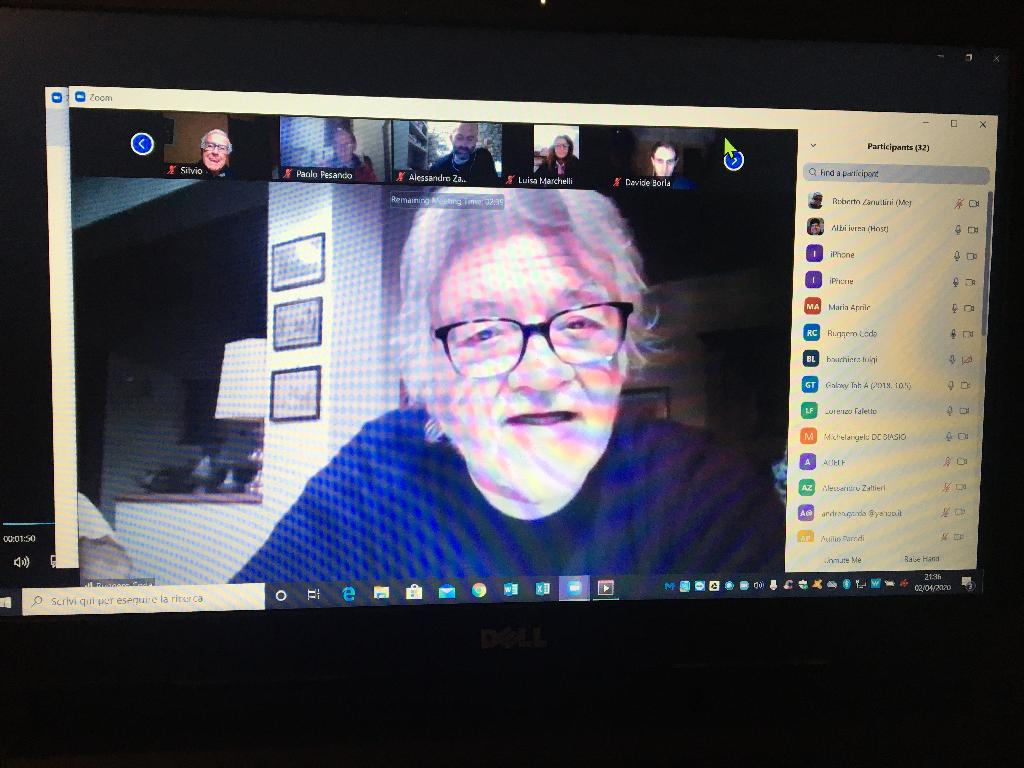The width and height of the screenshot is (1024, 768).
Task: Click camera-off icon in the BL avatar row
Action: tap(967, 360)
